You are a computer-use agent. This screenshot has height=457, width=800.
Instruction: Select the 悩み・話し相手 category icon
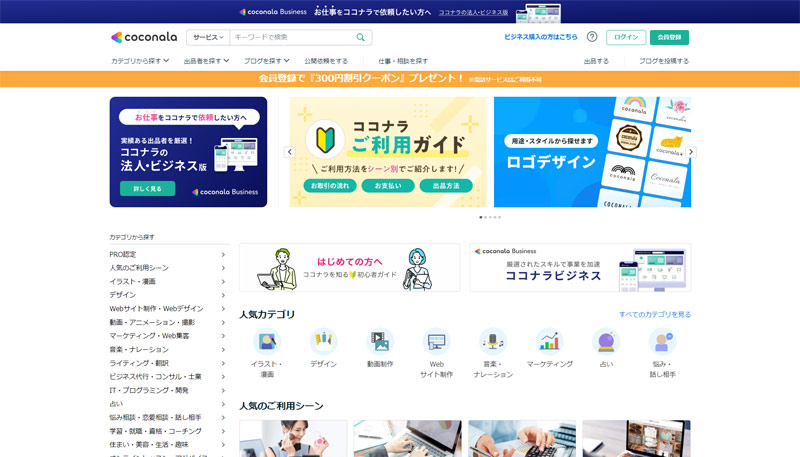[662, 341]
